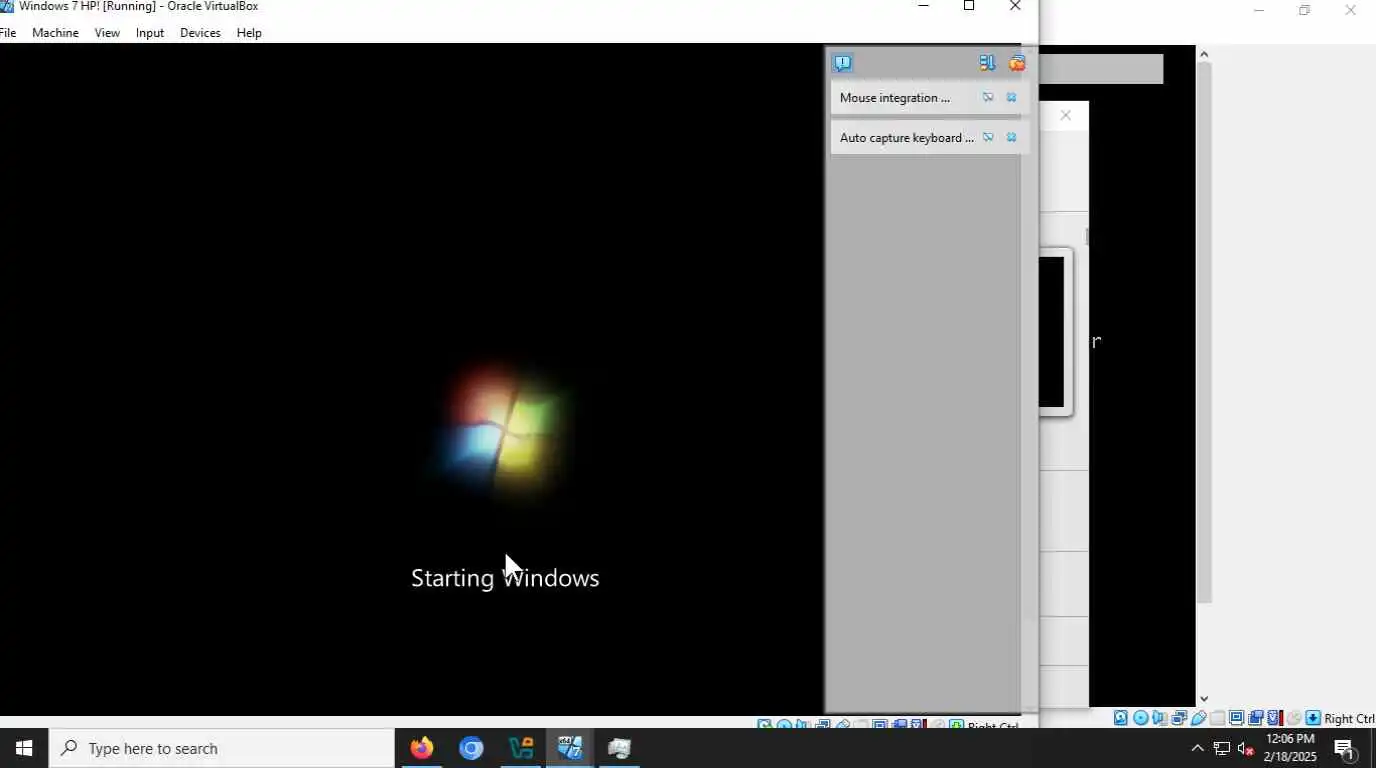Open Chrome from the taskbar
Viewport: 1376px width, 768px height.
click(x=471, y=748)
